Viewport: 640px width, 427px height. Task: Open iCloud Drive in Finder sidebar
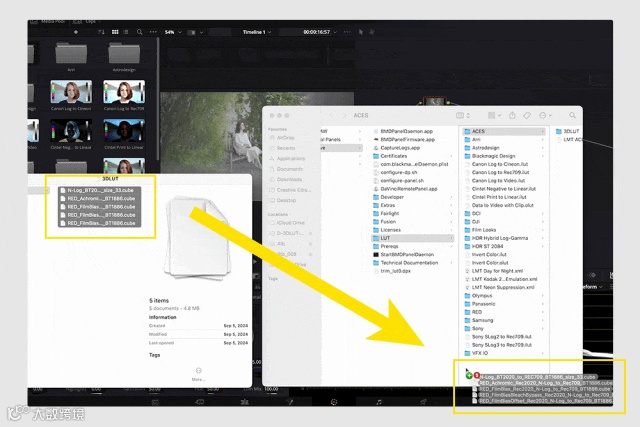287,223
